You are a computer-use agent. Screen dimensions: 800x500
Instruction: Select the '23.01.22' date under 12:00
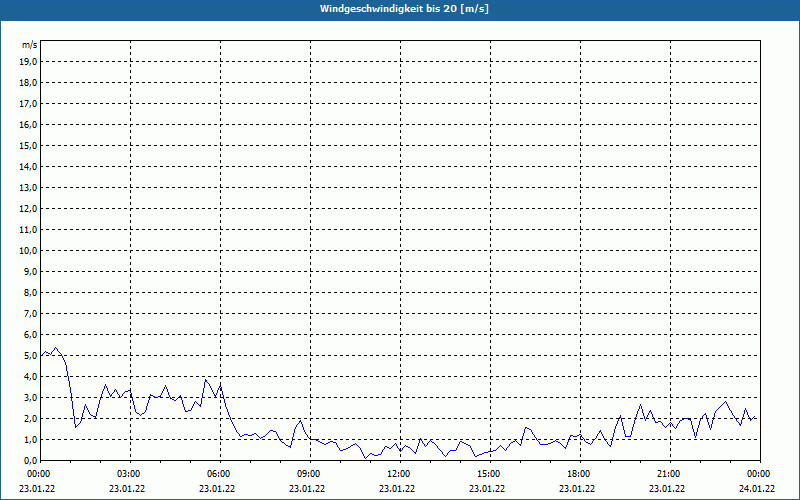tap(397, 489)
